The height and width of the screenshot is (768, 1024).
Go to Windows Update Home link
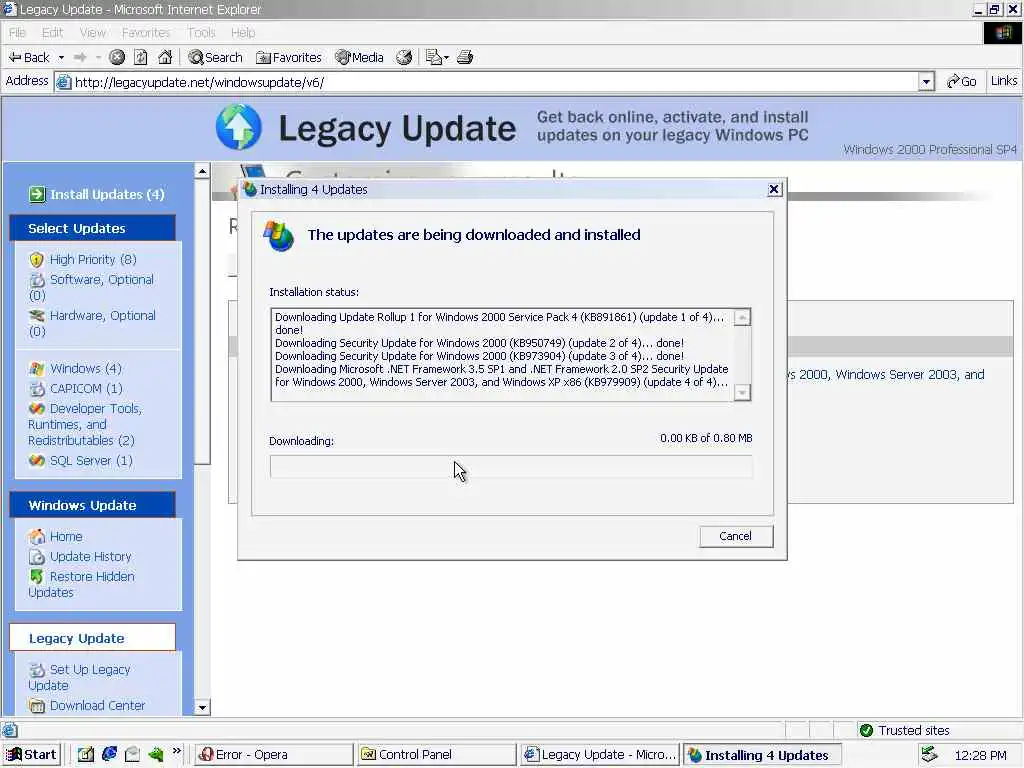click(66, 536)
